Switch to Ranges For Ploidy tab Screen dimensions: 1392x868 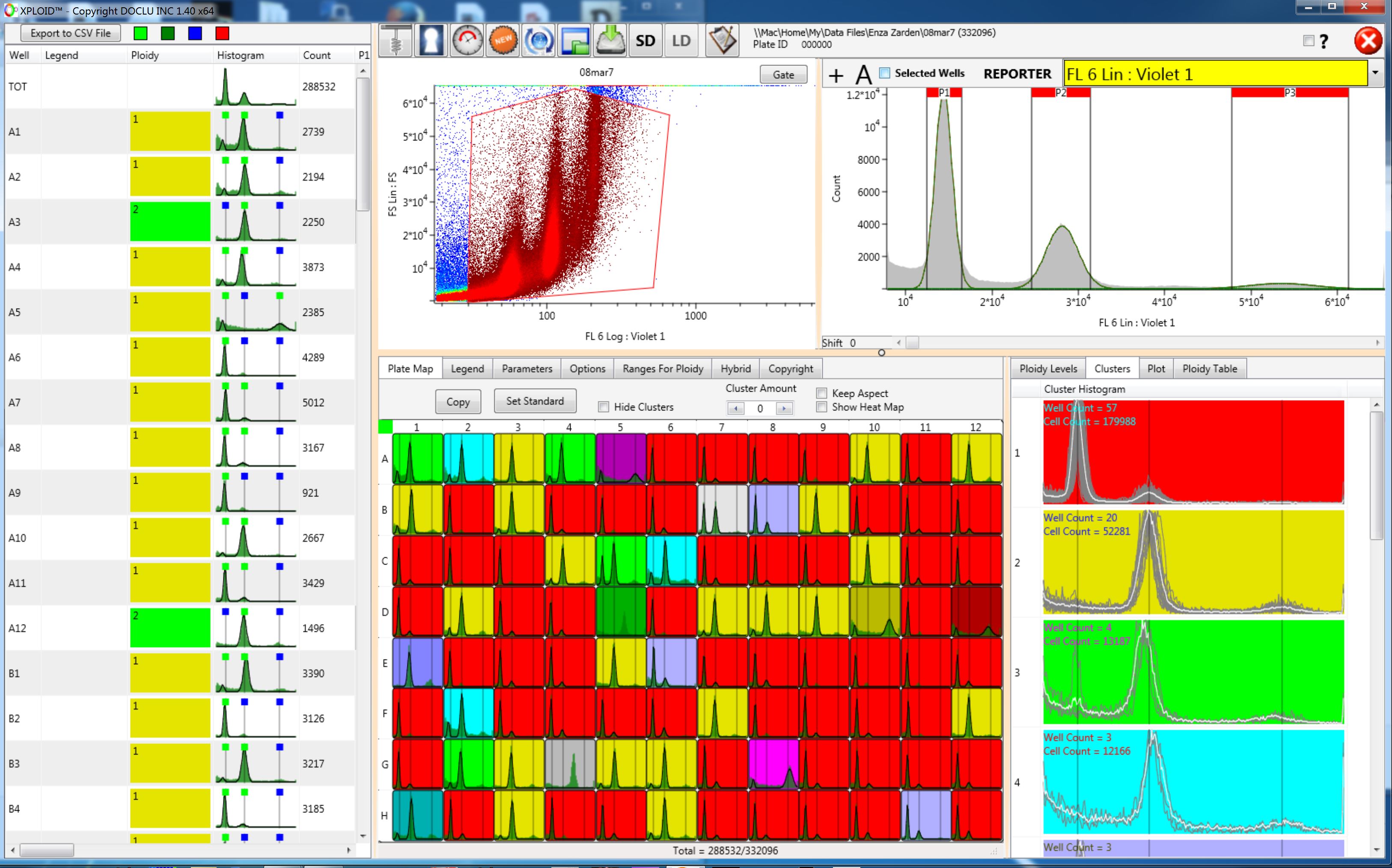coord(663,369)
